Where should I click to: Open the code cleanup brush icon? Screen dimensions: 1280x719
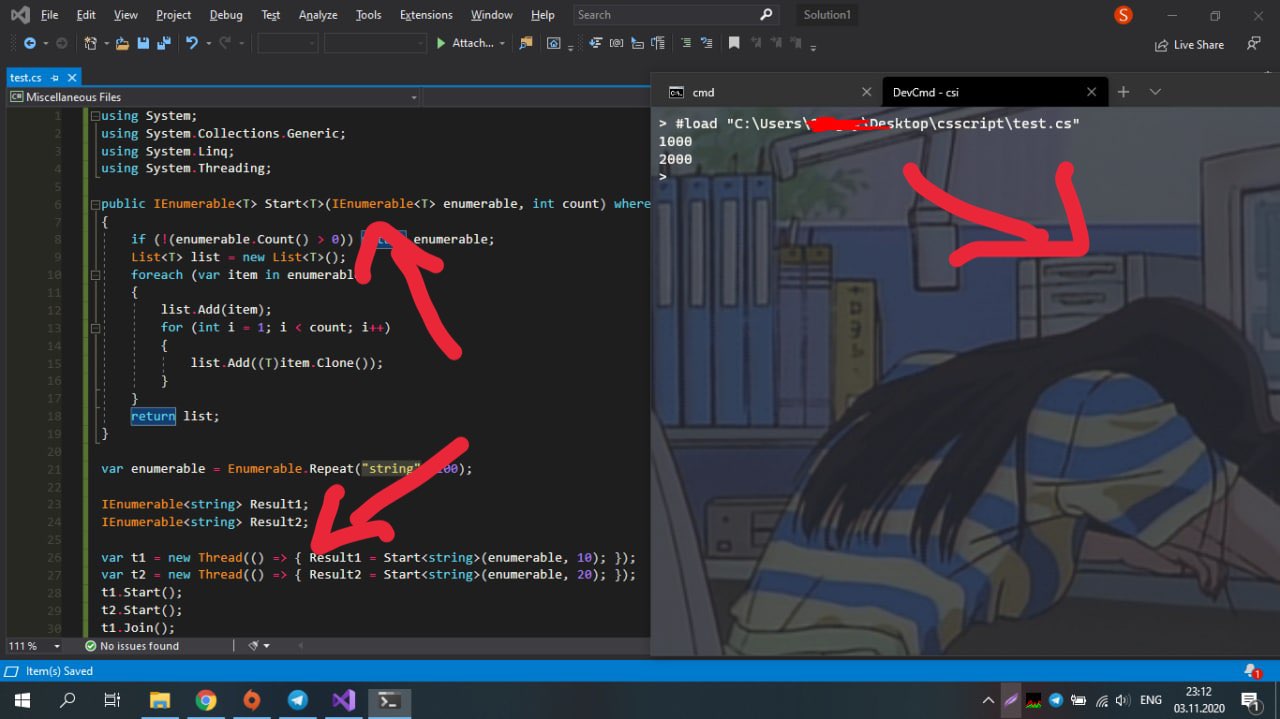point(253,646)
